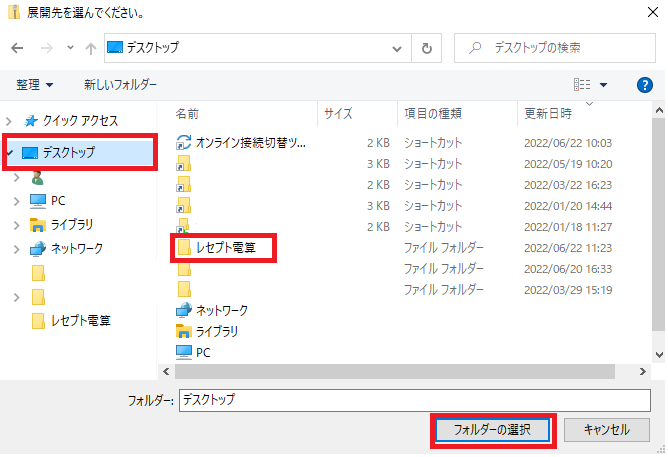Go up one folder level
The width and height of the screenshot is (668, 457).
pos(90,49)
